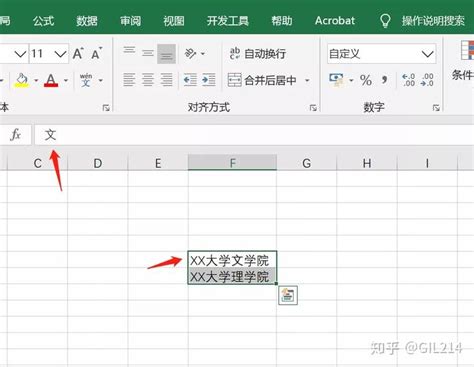Open the Acrobat tab
Image resolution: width=474 pixels, height=367 pixels.
[x=335, y=21]
